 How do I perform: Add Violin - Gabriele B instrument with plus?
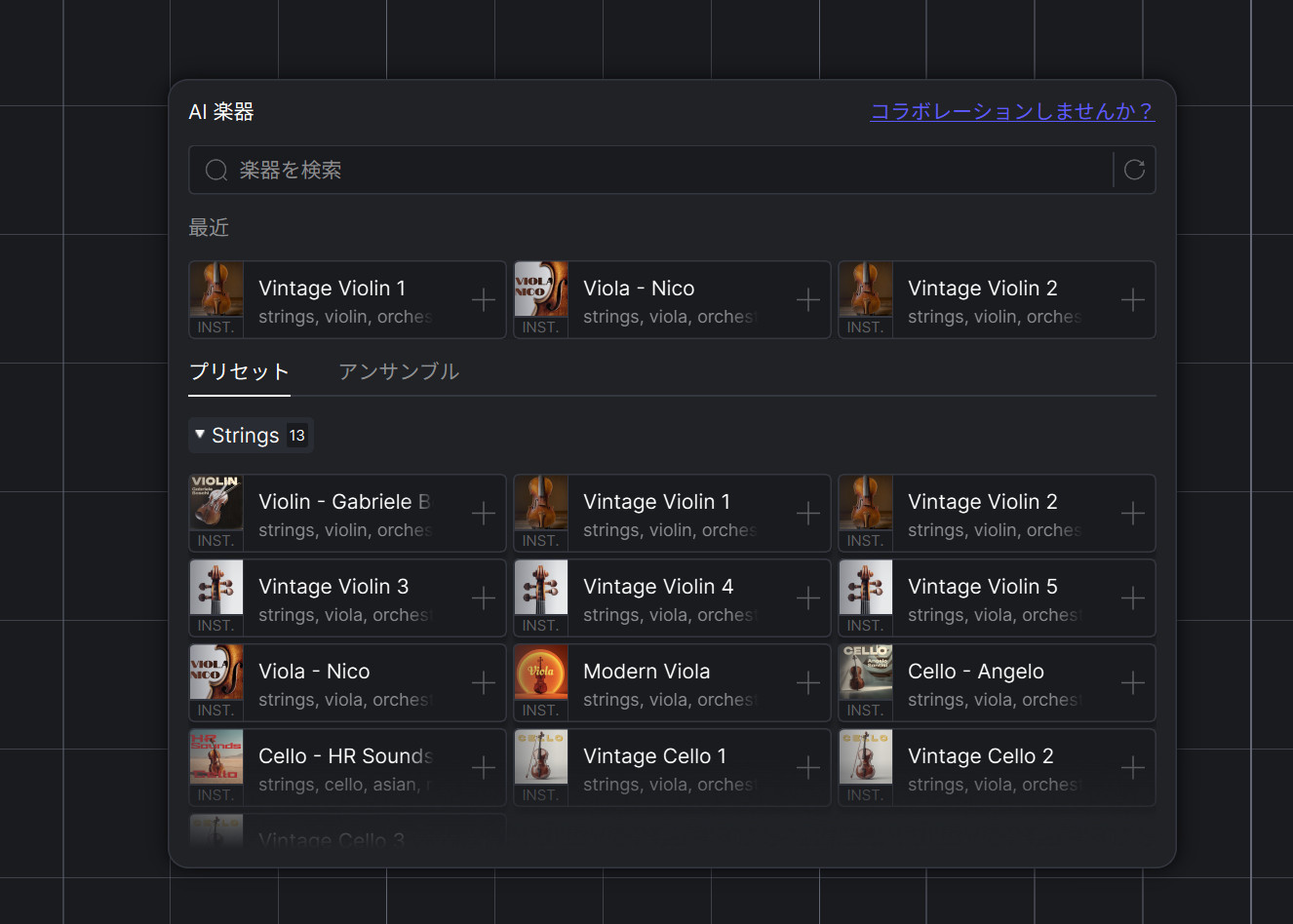point(484,514)
